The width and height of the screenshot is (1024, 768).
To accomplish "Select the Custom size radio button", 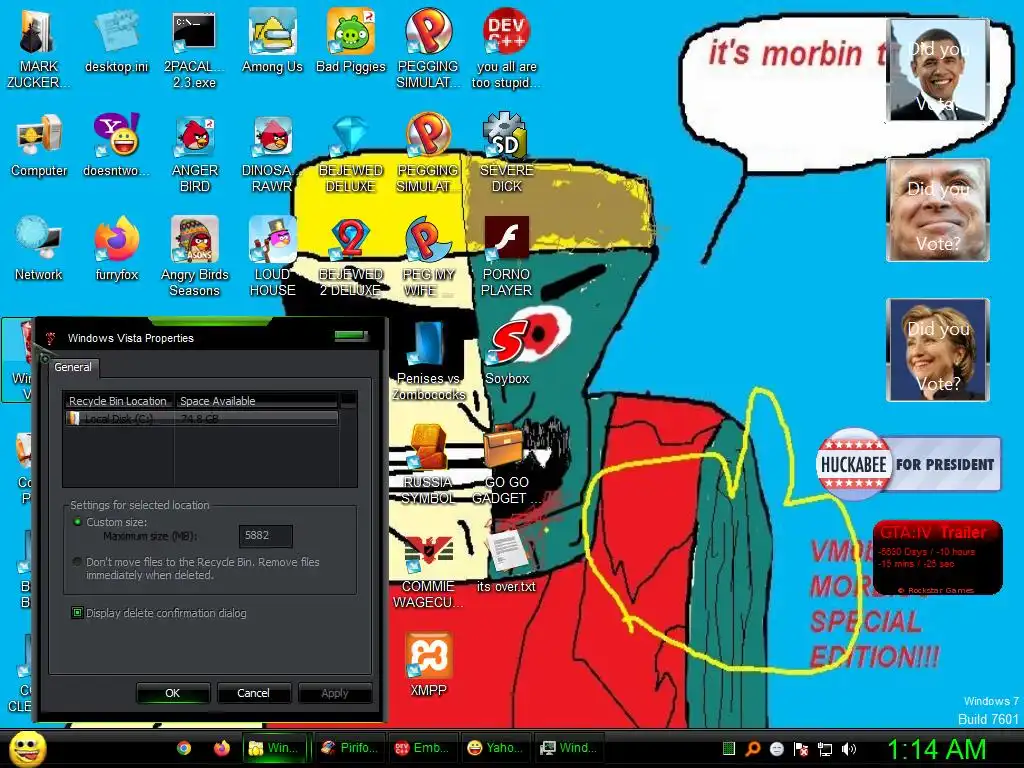I will [x=78, y=522].
